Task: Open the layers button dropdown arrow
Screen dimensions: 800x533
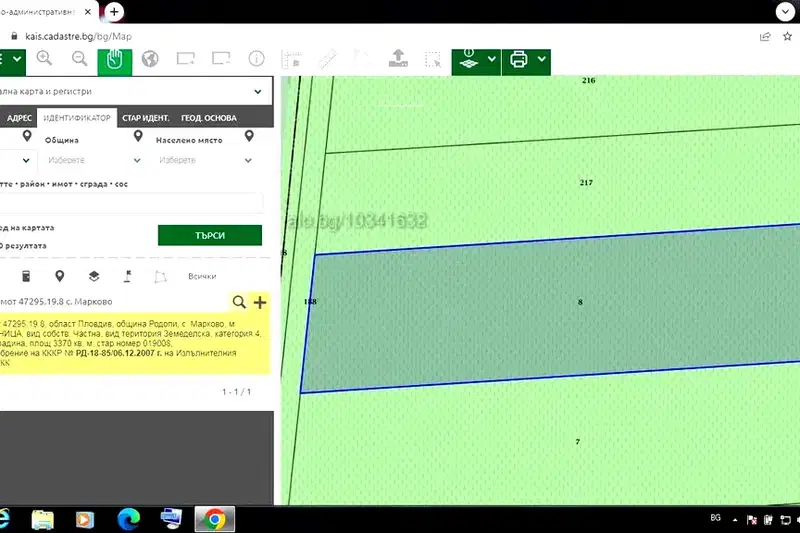Action: click(x=492, y=59)
